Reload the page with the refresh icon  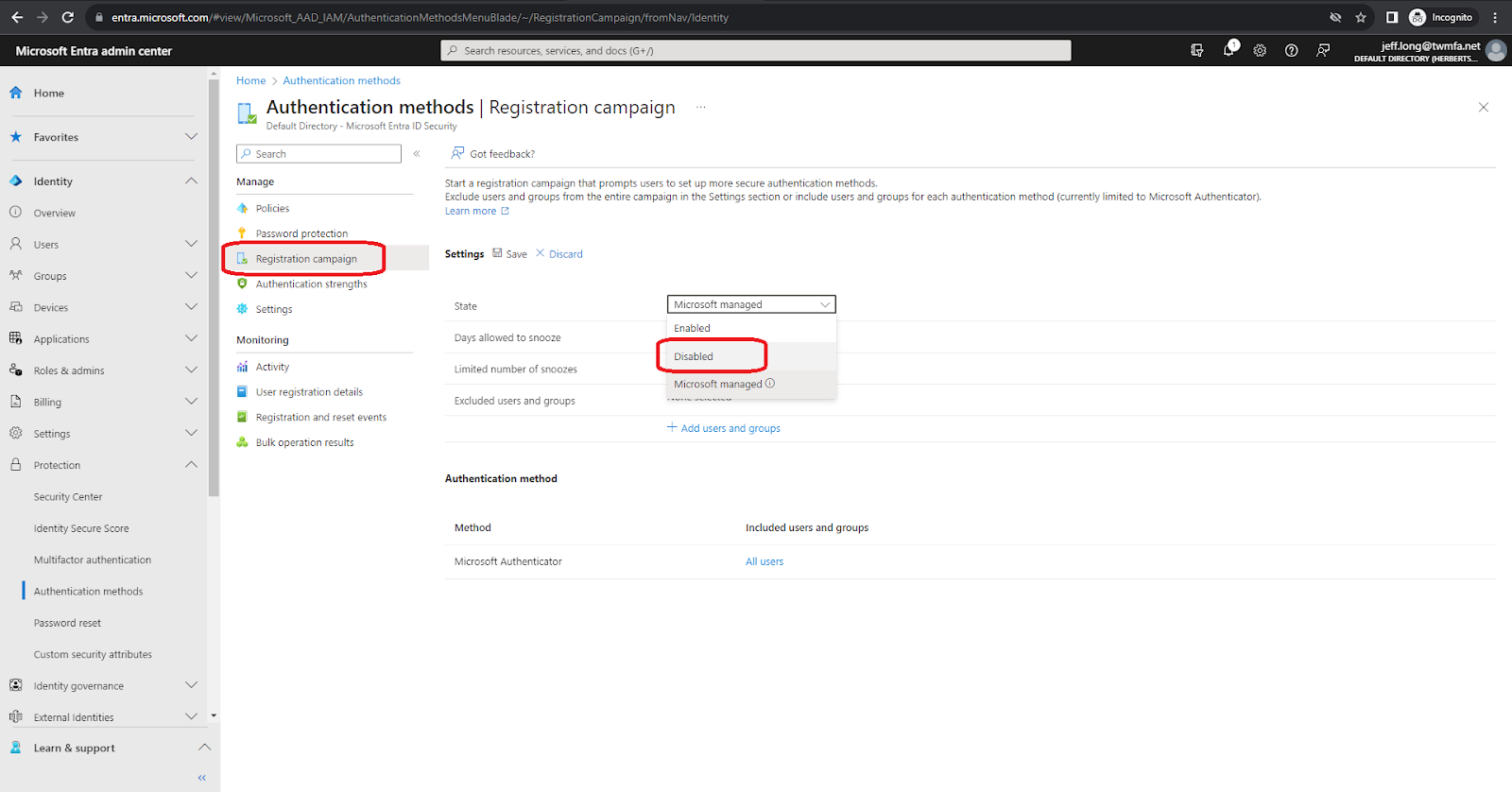67,17
